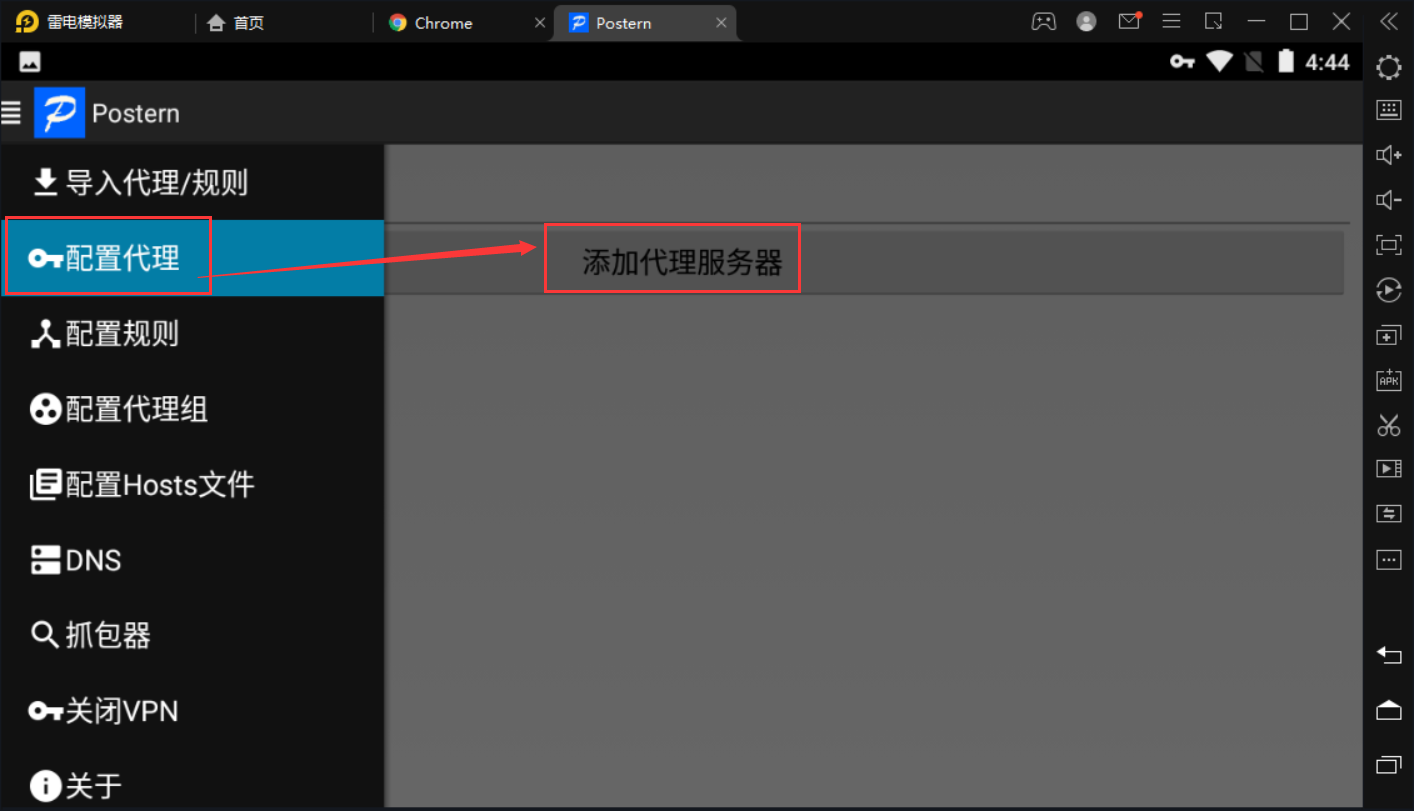Open keyboard mapping icon

pyautogui.click(x=1389, y=110)
